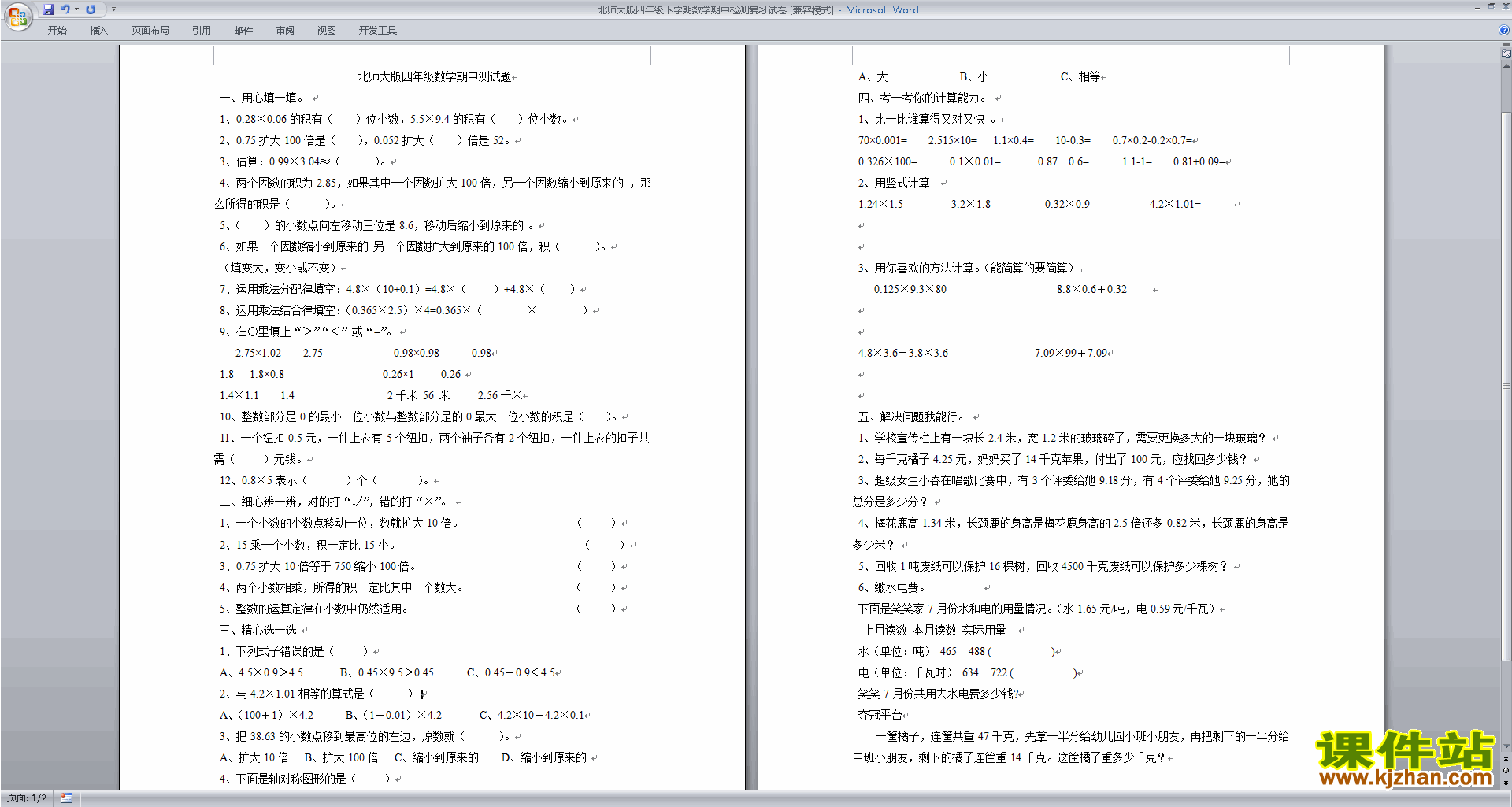Click the expression 0.125×9.3×80
The image size is (1512, 807).
tap(910, 289)
